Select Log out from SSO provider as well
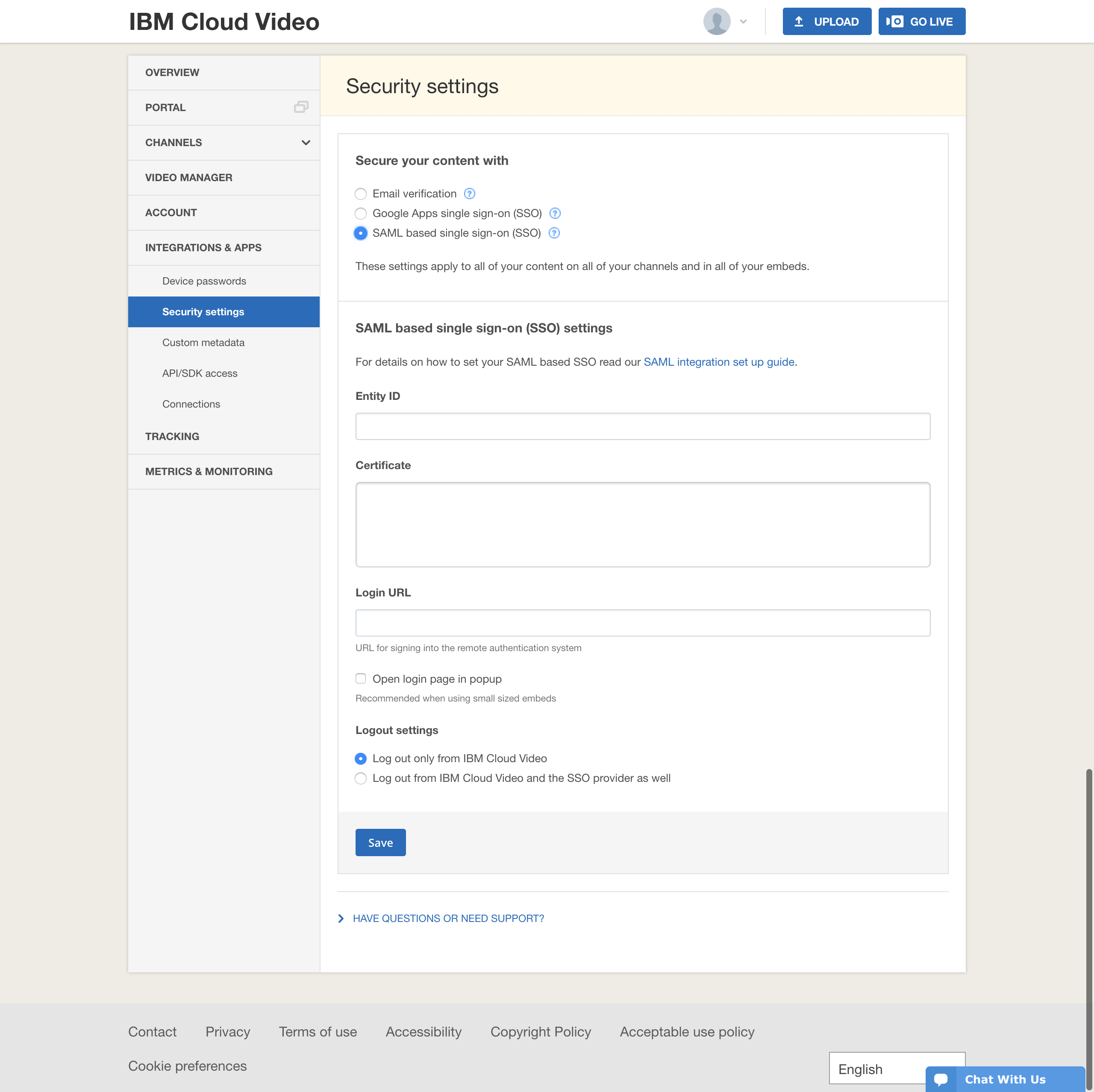Screen dimensions: 1094x1092 pyautogui.click(x=361, y=778)
